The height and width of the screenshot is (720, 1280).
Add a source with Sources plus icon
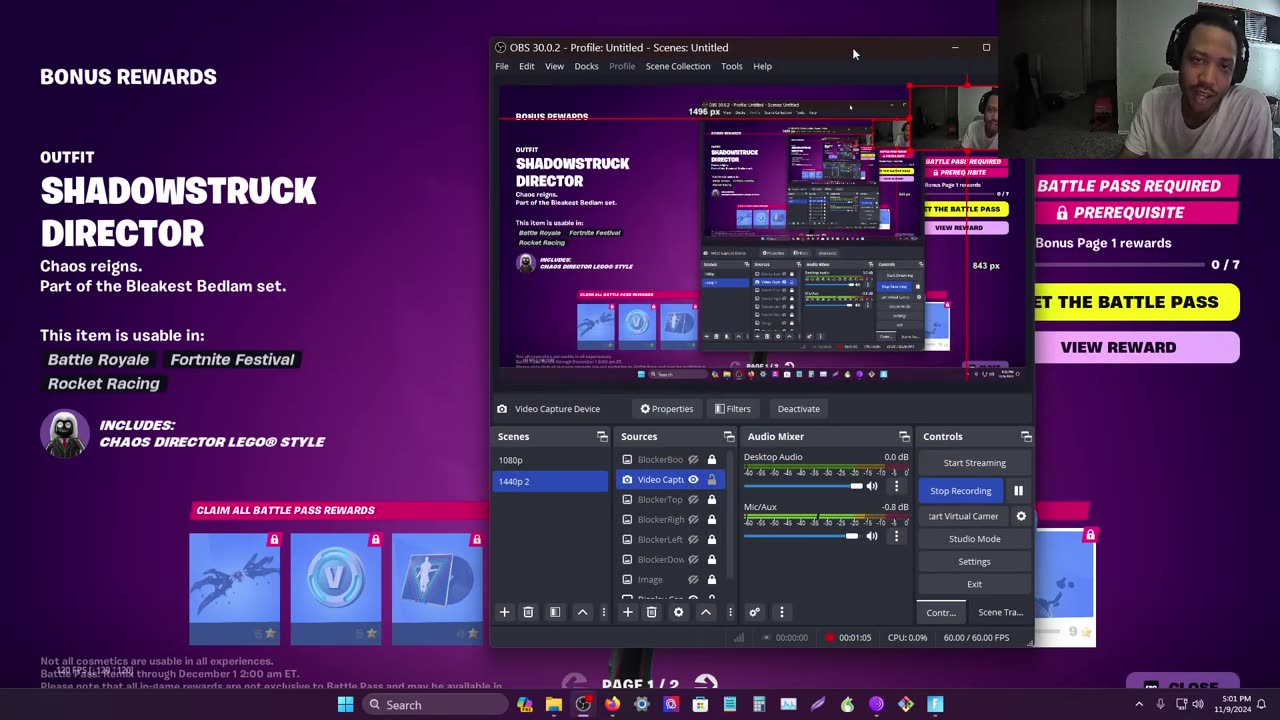[x=627, y=612]
